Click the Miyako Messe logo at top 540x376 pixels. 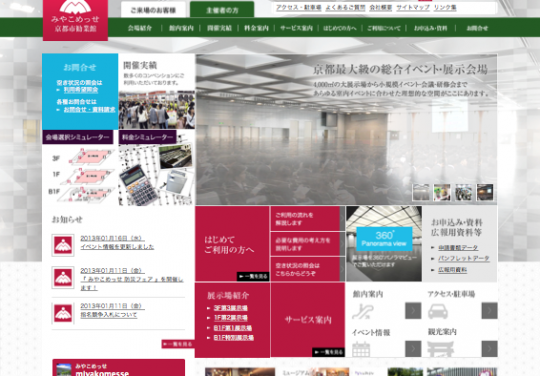coord(75,20)
